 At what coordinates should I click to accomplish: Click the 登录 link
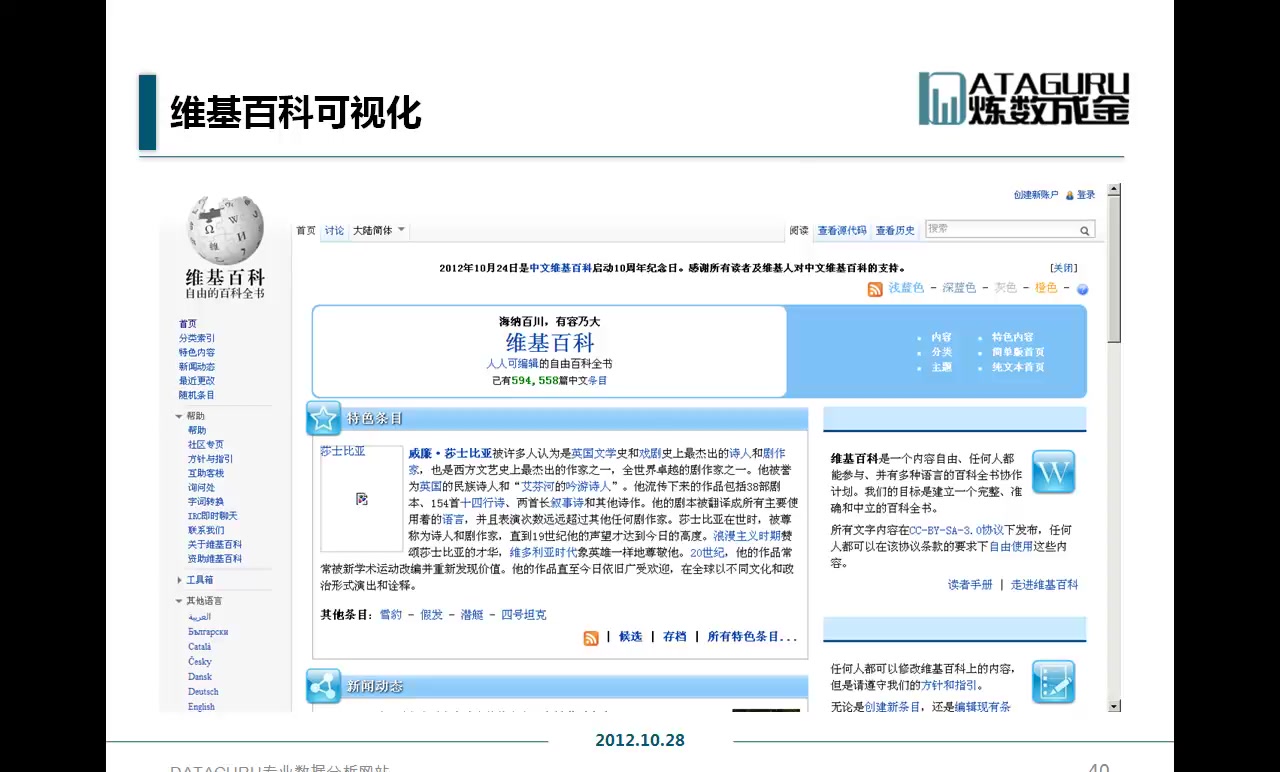coord(1086,195)
